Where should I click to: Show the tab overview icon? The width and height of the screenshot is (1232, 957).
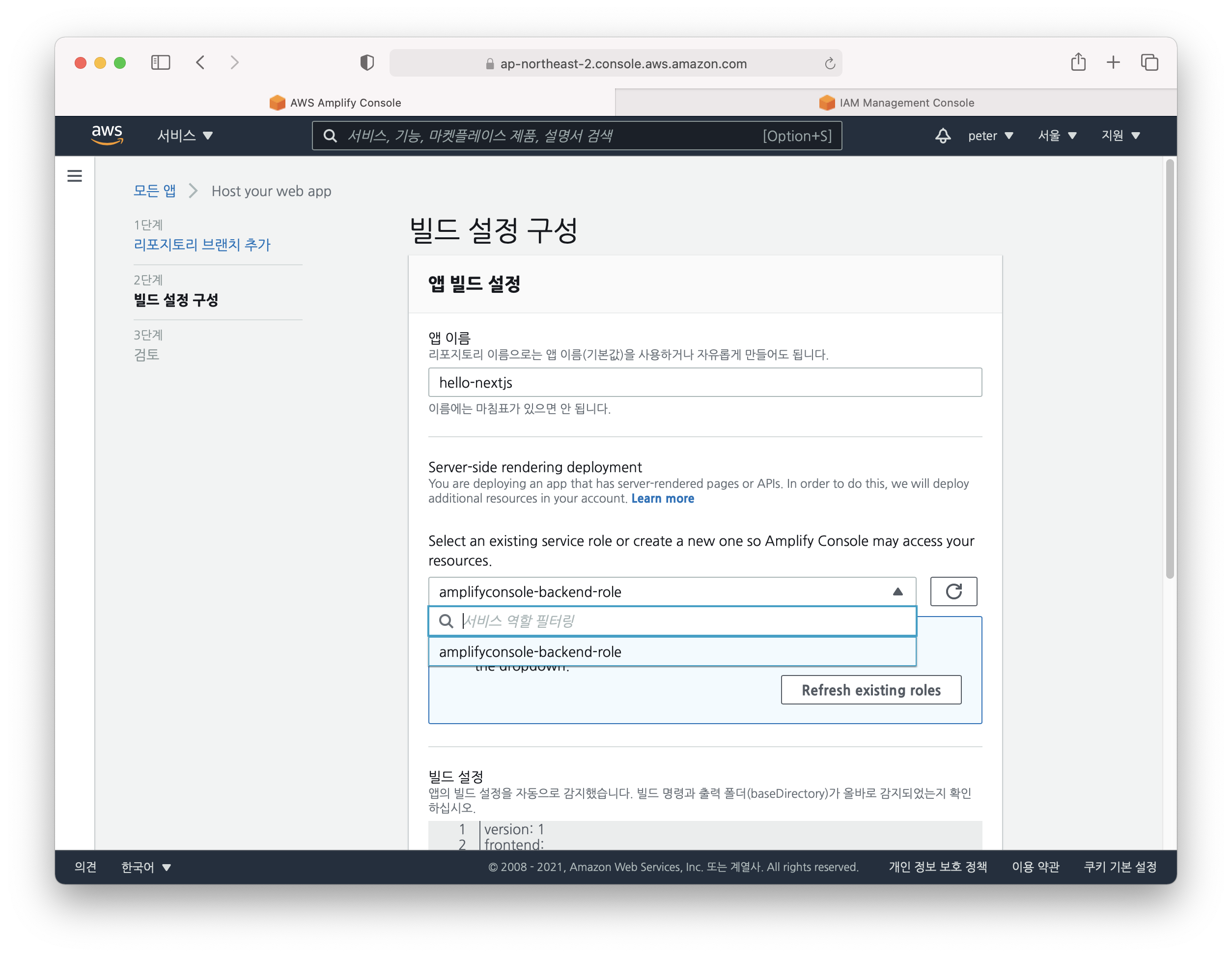point(1149,62)
